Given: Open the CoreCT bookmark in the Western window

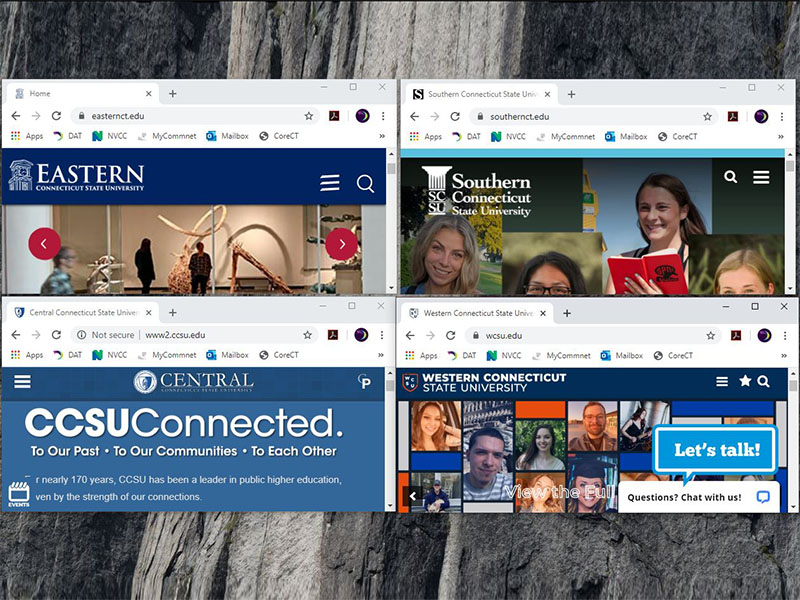Looking at the screenshot, I should pos(673,355).
